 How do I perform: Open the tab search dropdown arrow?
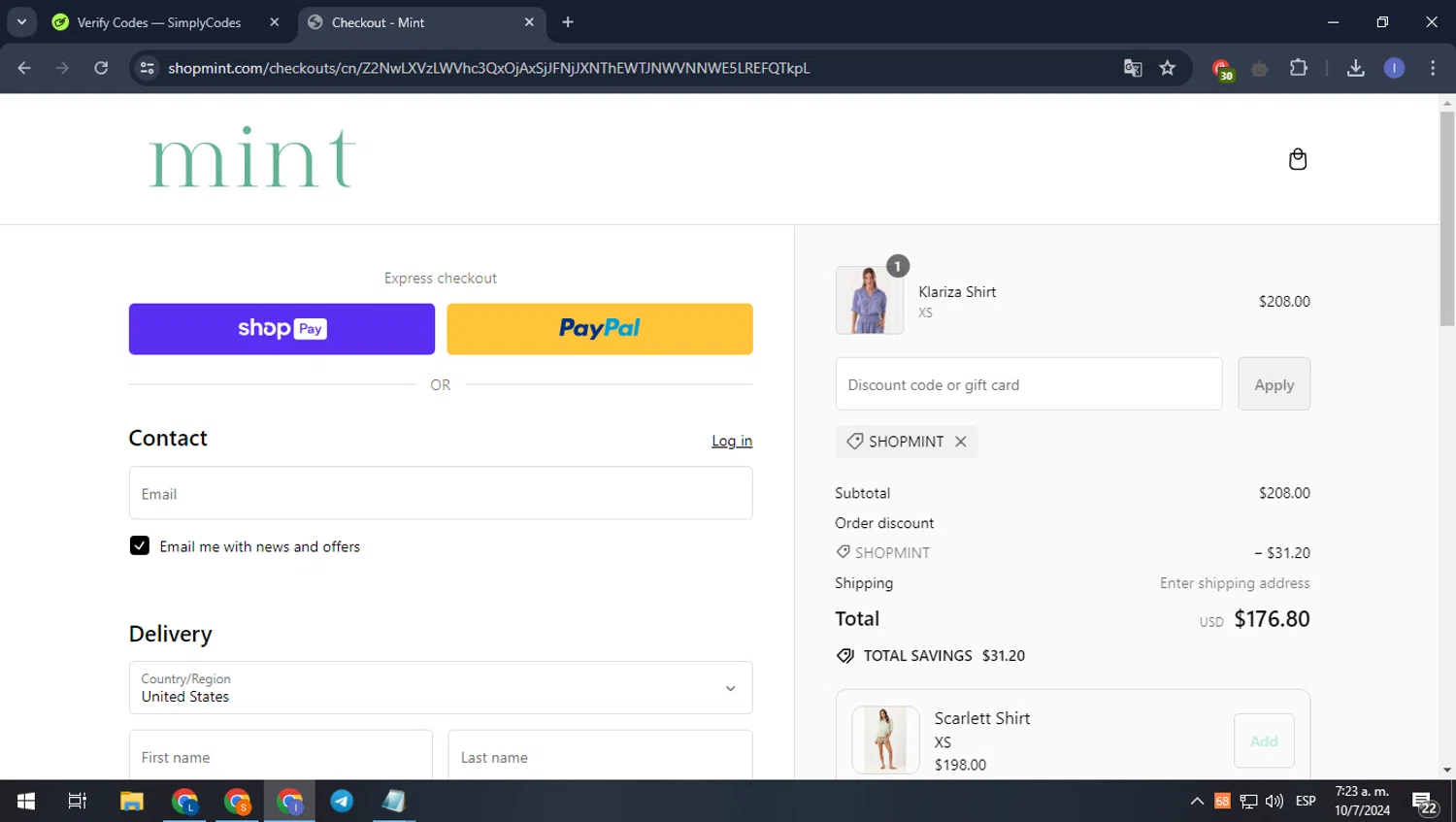click(x=21, y=22)
